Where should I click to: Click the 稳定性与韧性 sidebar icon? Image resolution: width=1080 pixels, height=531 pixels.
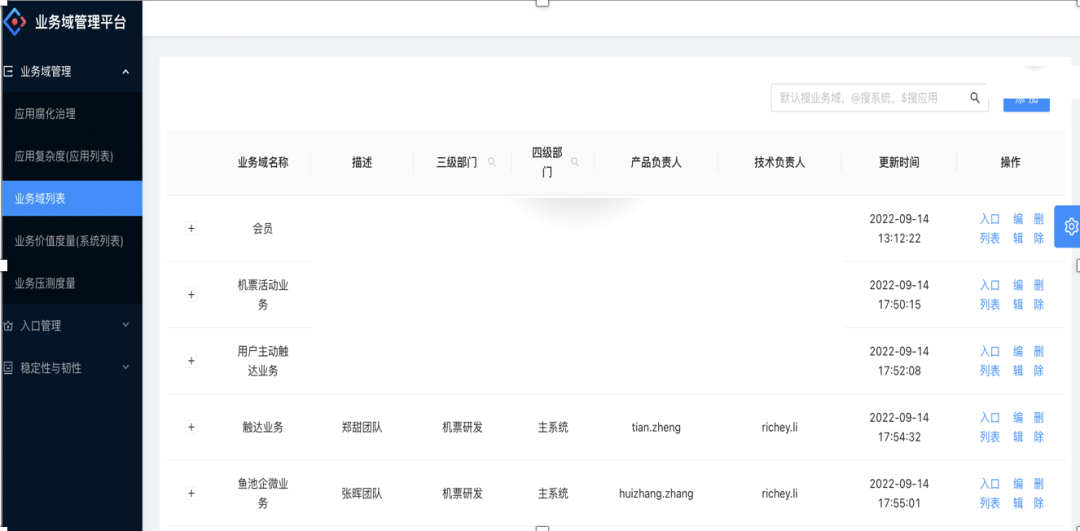(x=8, y=368)
